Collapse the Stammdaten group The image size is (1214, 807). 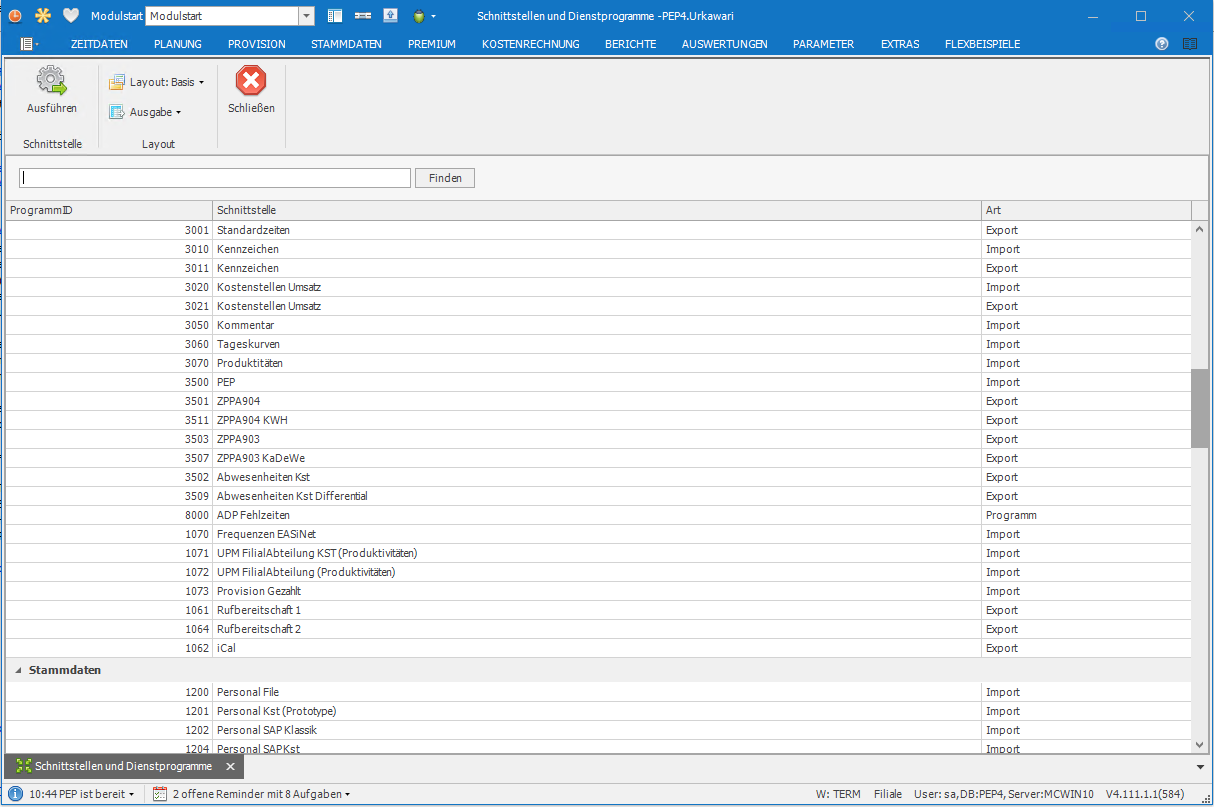[17, 670]
